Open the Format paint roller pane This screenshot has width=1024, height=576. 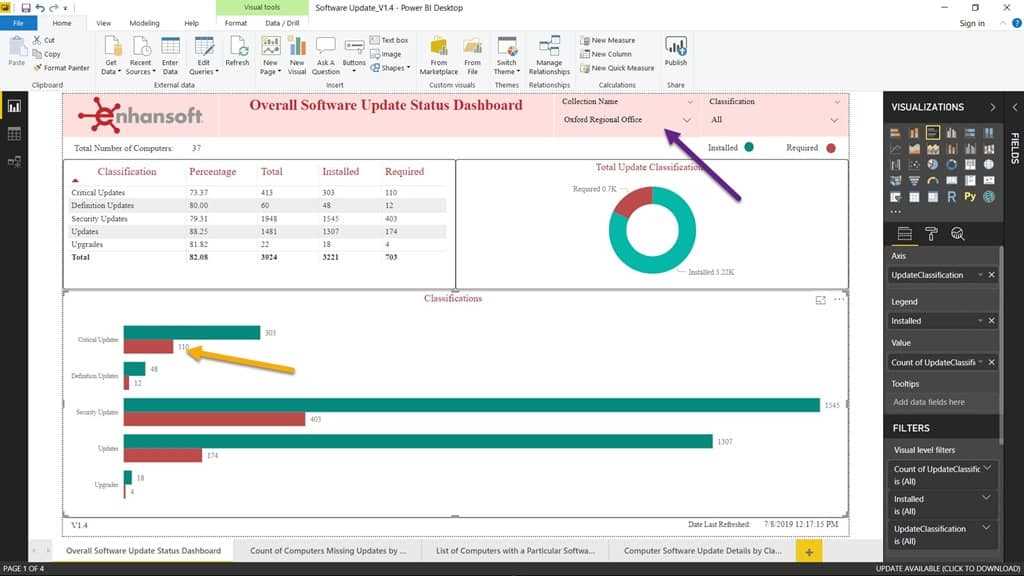coord(930,234)
